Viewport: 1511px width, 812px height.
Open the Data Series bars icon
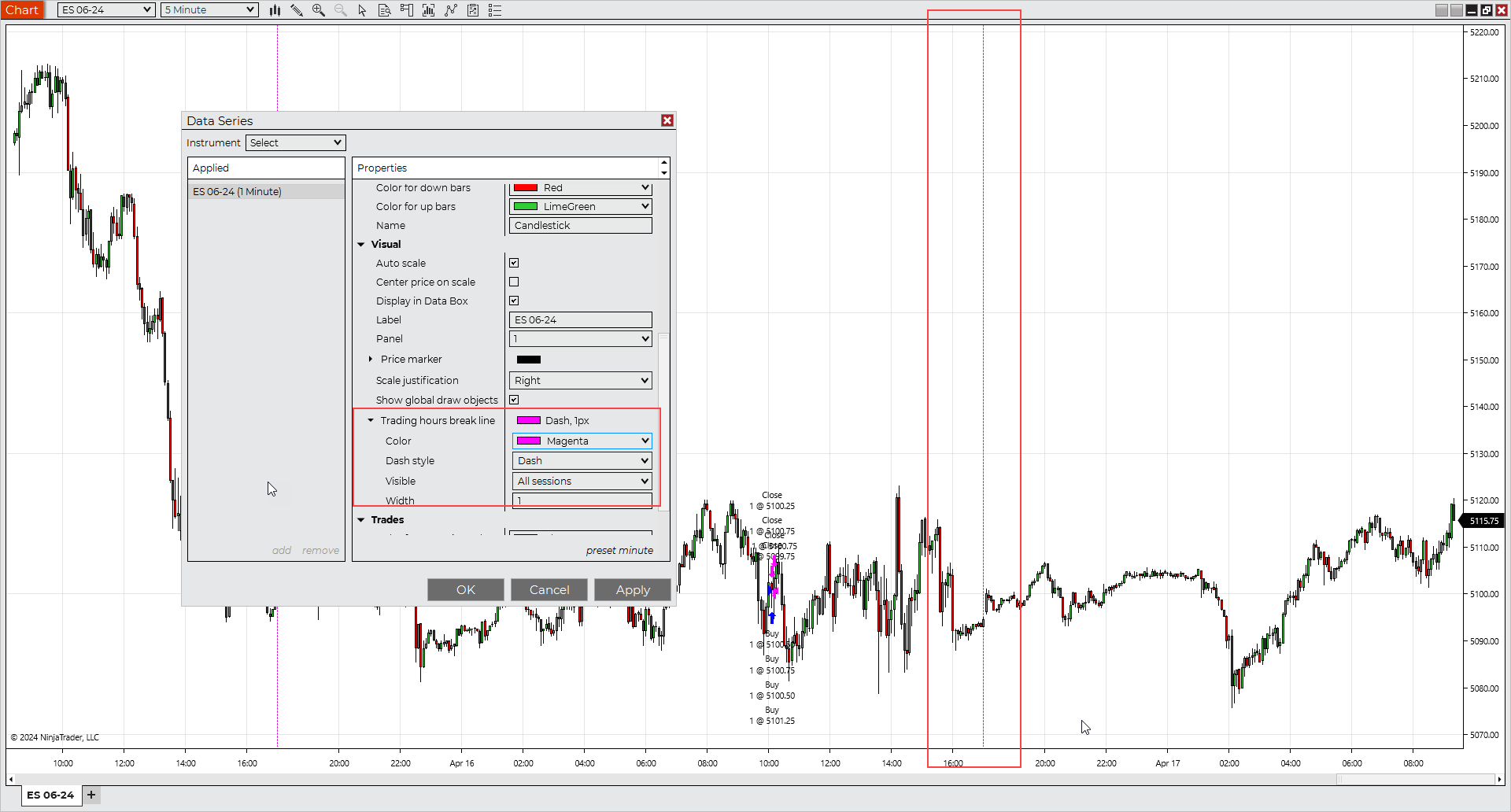(x=429, y=10)
